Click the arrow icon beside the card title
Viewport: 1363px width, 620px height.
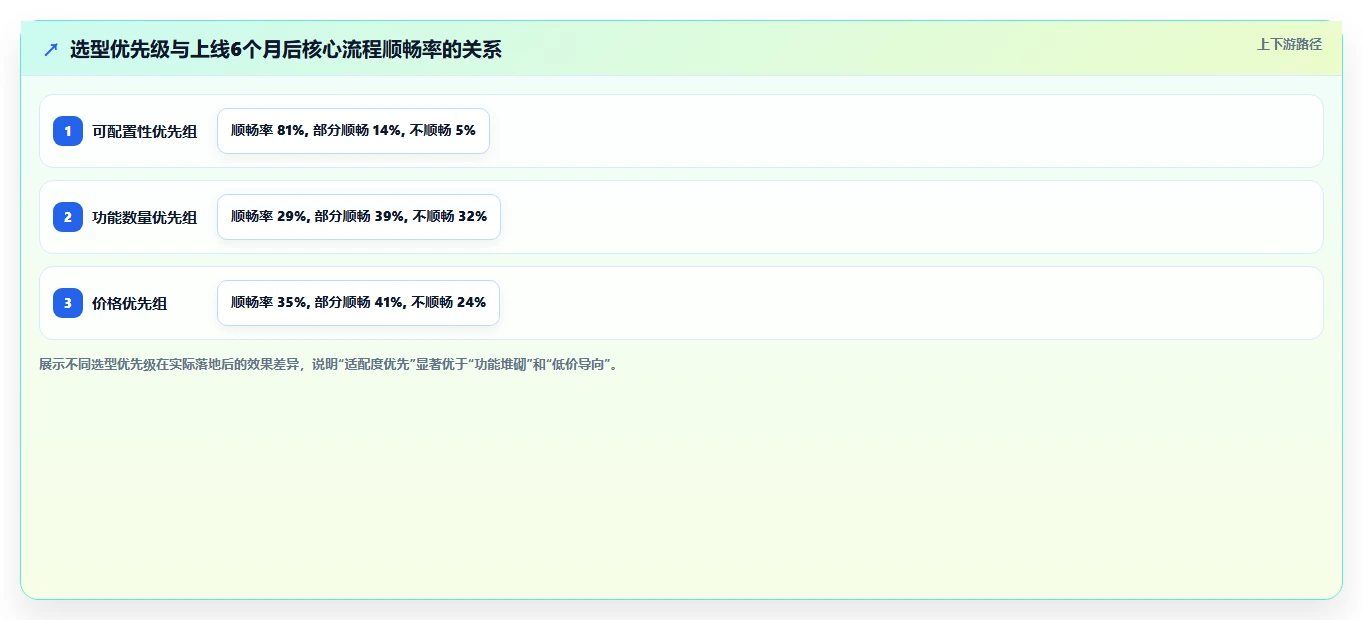(x=51, y=49)
